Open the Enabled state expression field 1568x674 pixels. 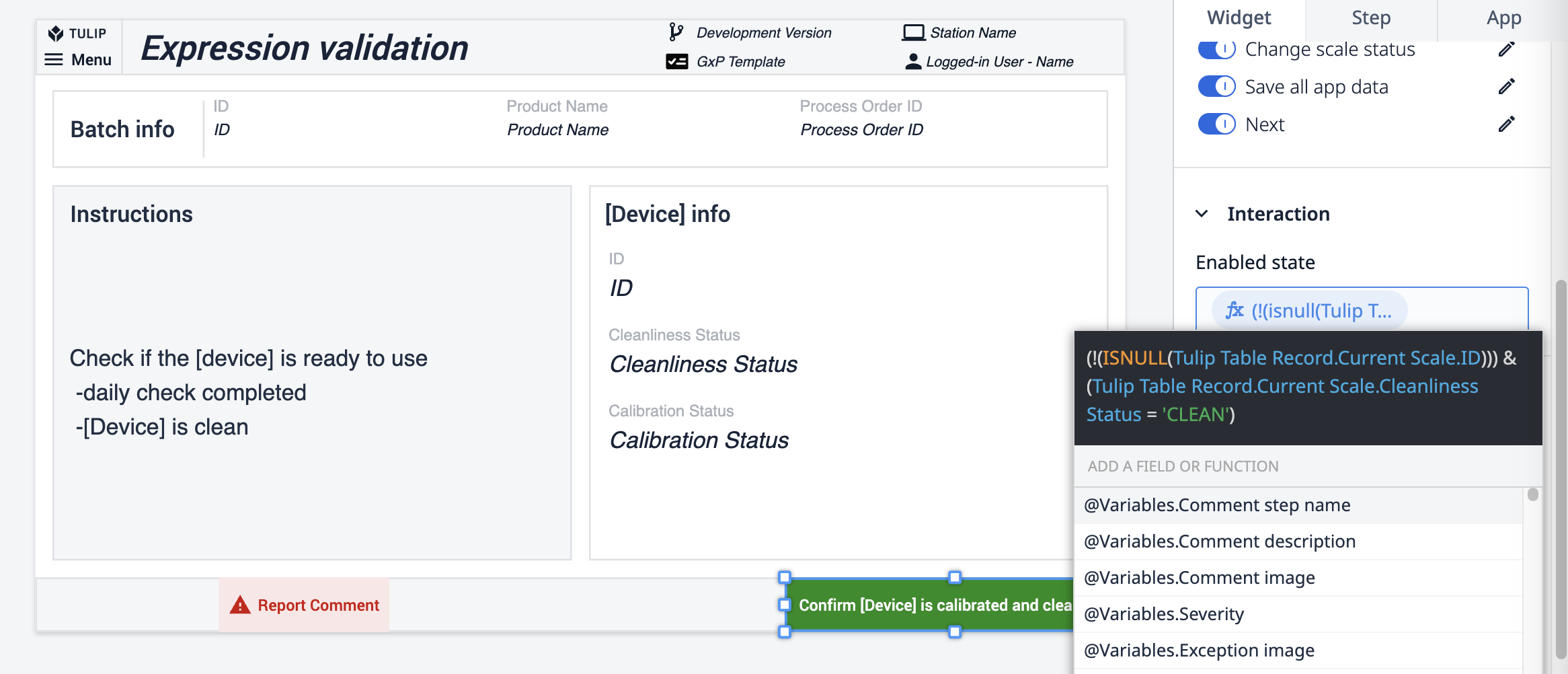click(x=1362, y=309)
